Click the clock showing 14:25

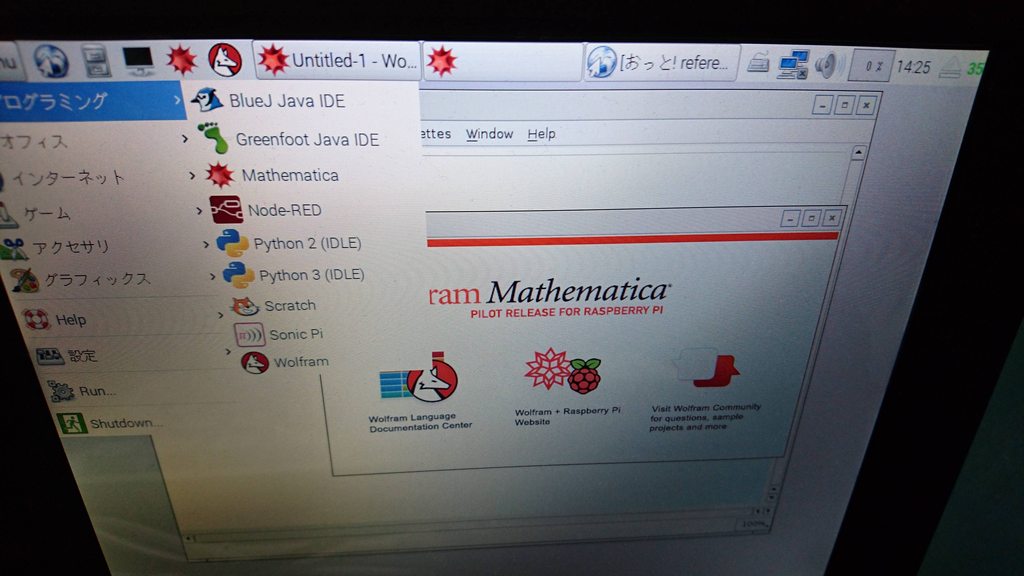pyautogui.click(x=913, y=67)
